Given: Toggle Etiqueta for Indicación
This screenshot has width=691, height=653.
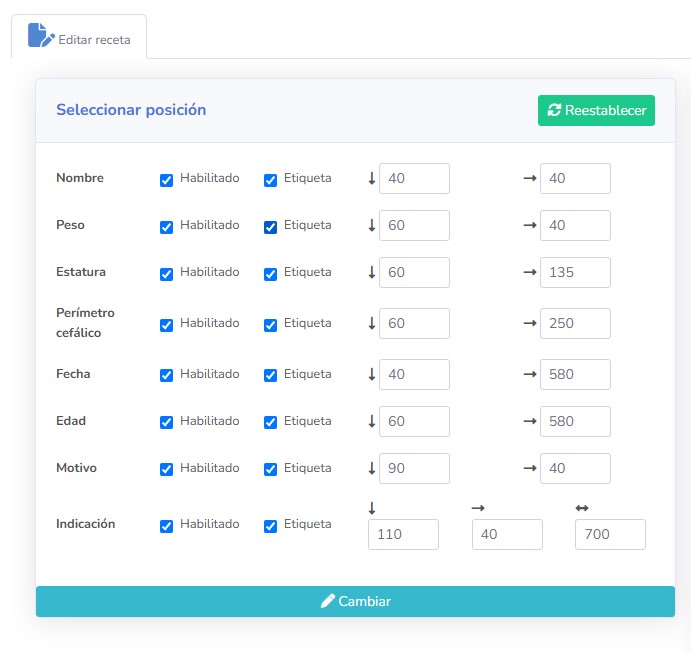Looking at the screenshot, I should [271, 526].
